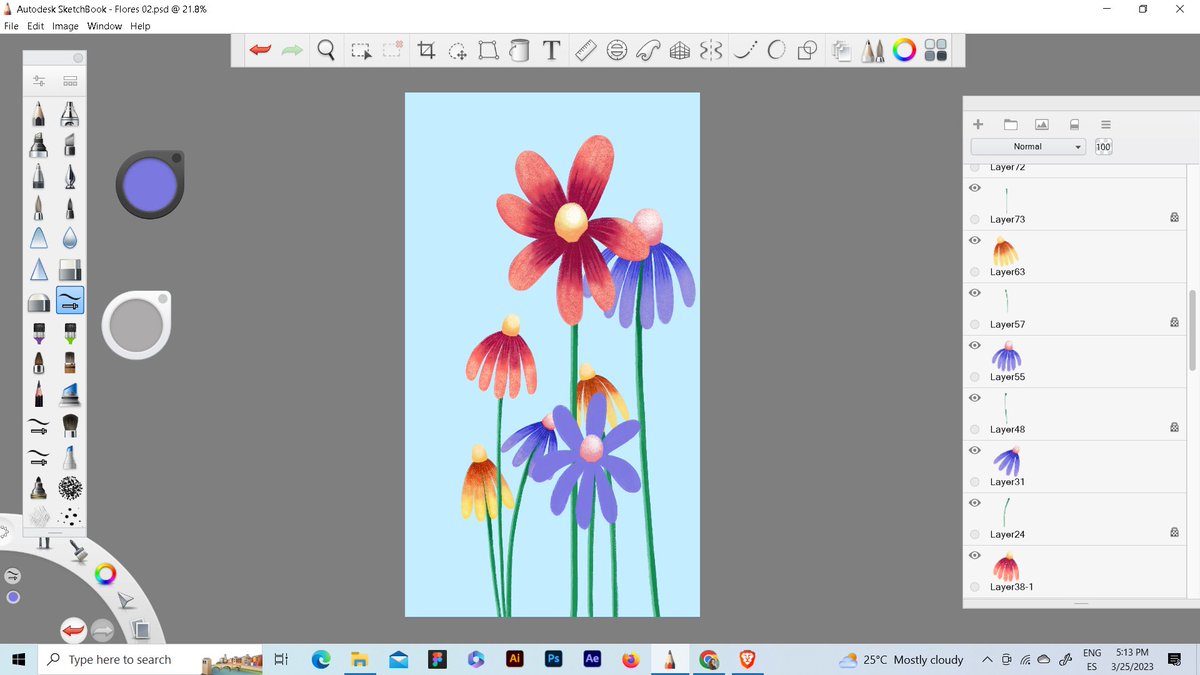Toggle the transparency lock on Layer24
1200x675 pixels.
(x=1174, y=534)
